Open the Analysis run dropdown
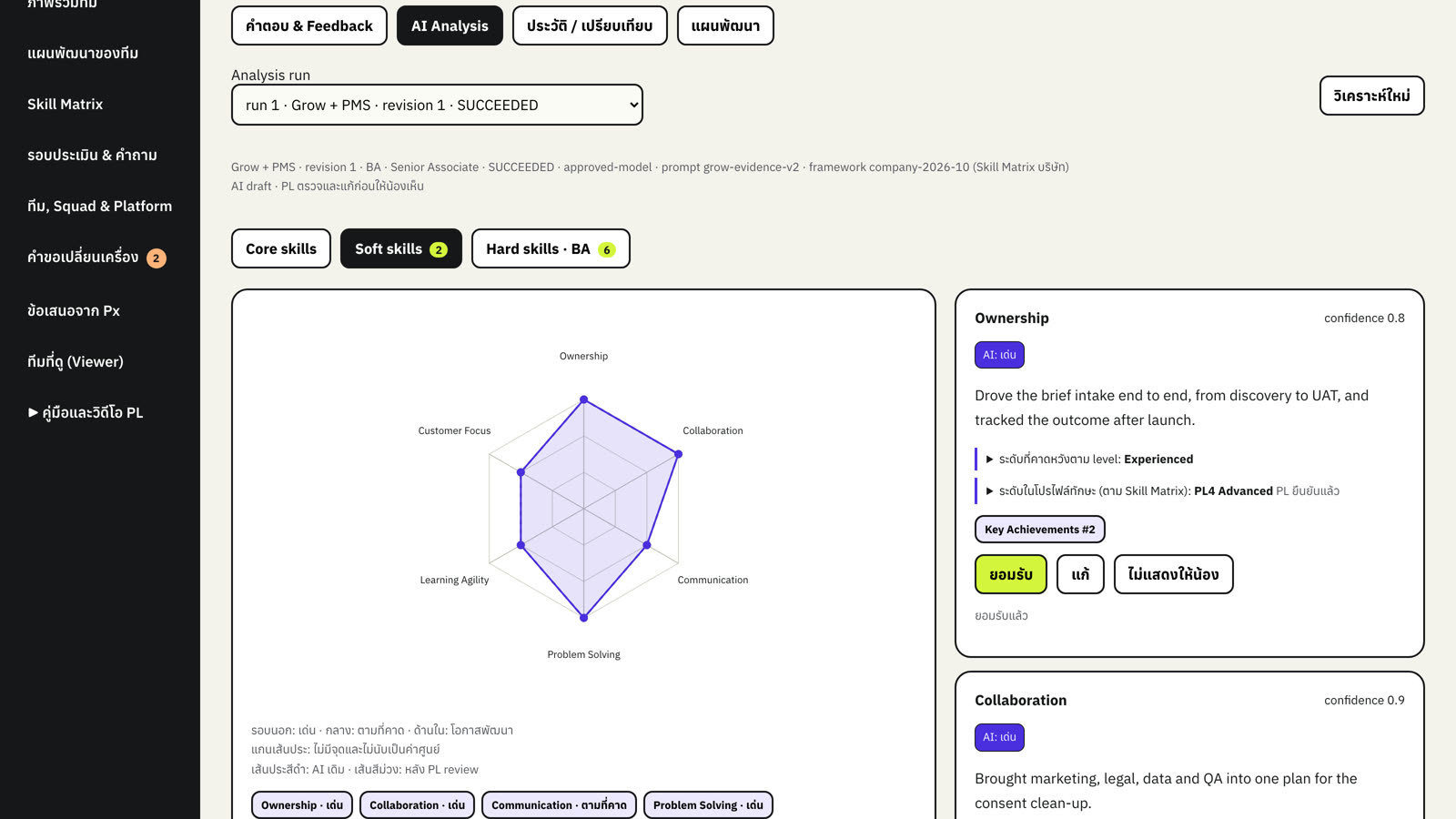The width and height of the screenshot is (1456, 819). (437, 105)
